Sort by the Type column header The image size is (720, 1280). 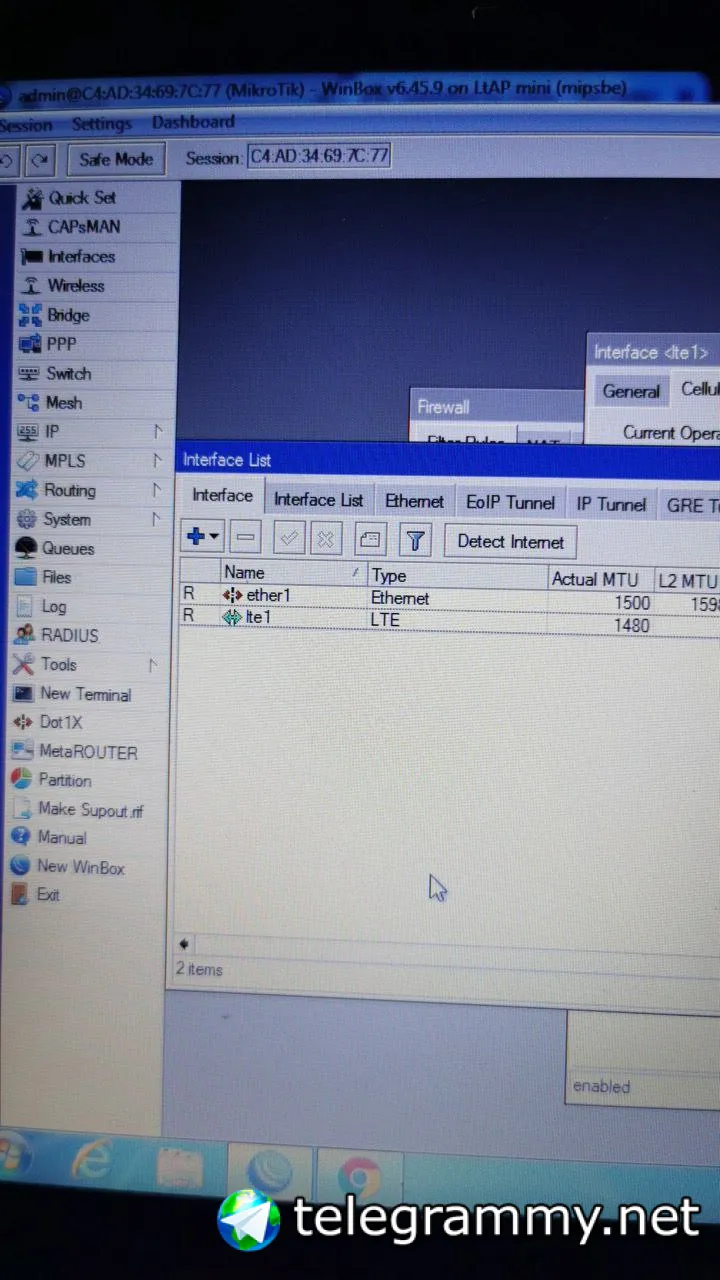click(x=457, y=576)
